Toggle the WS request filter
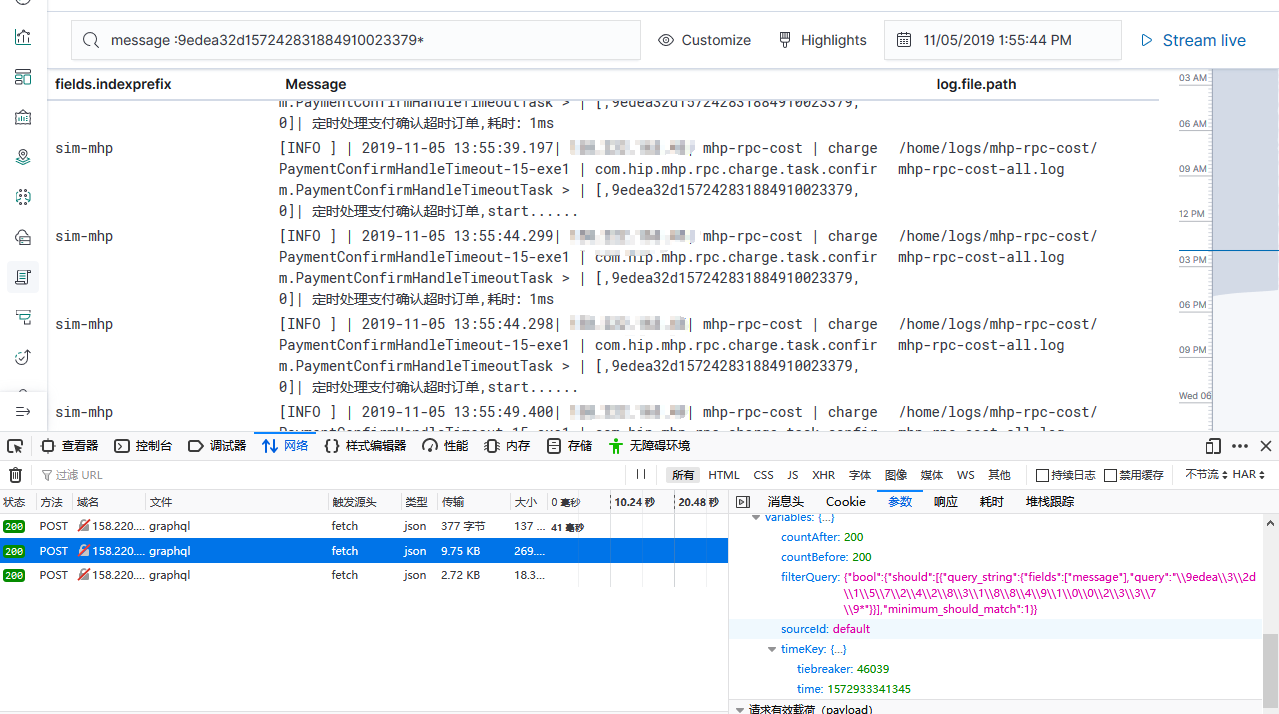The height and width of the screenshot is (714, 1279). [x=965, y=475]
